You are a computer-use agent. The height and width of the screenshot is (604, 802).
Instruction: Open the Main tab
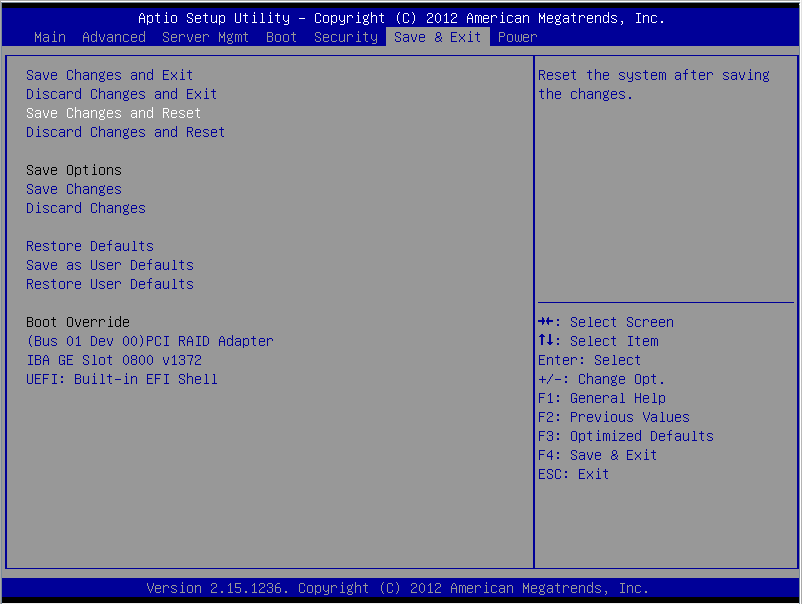click(x=50, y=37)
